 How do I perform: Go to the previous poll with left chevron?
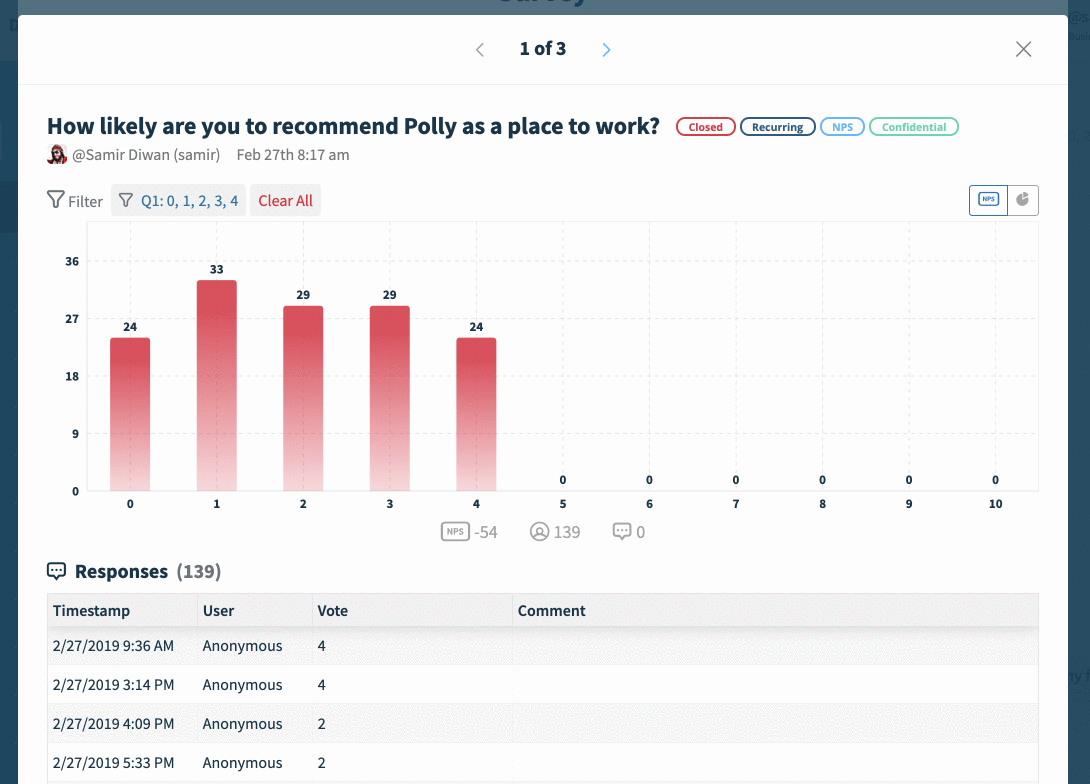tap(480, 49)
